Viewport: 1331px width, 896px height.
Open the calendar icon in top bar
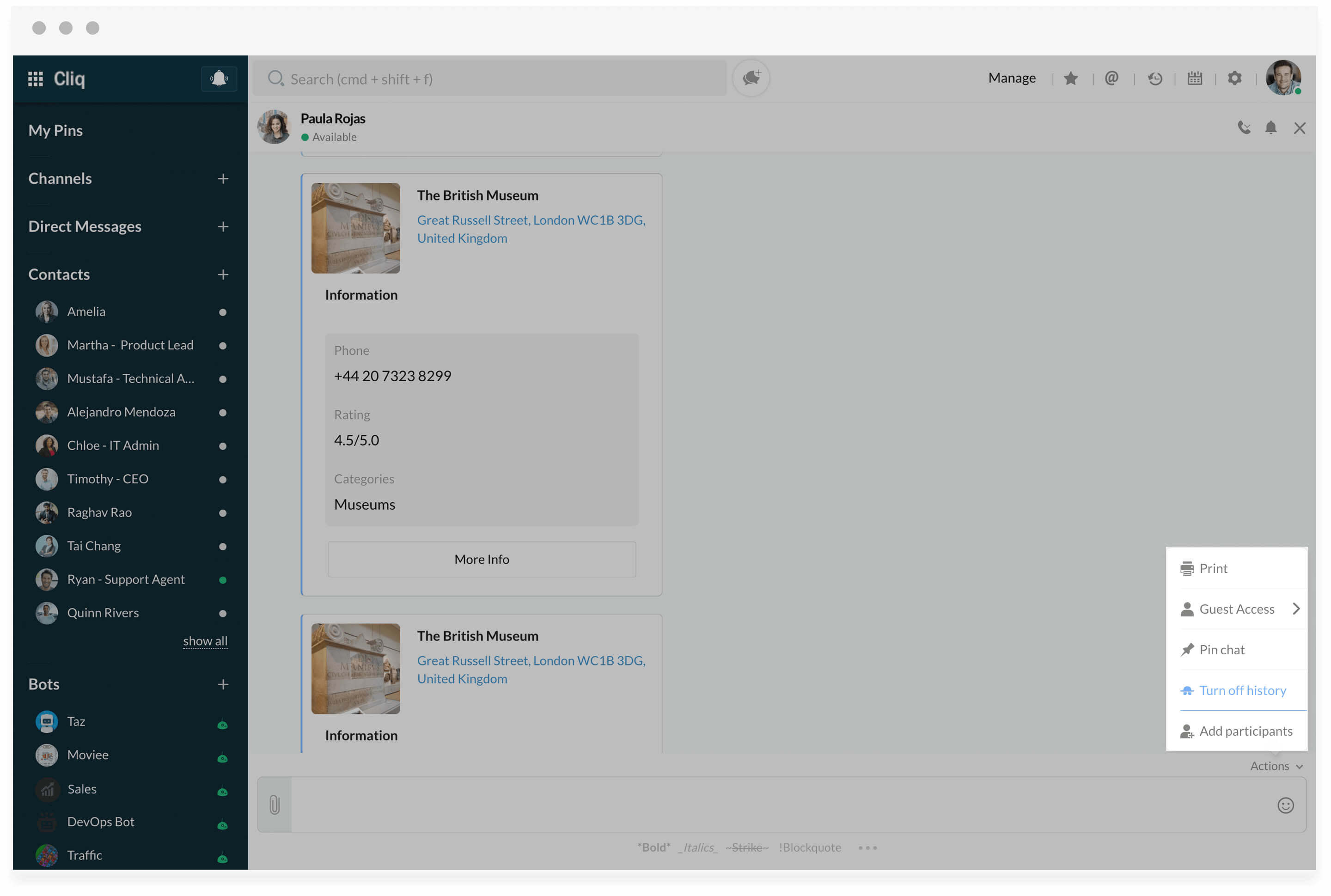coord(1194,78)
